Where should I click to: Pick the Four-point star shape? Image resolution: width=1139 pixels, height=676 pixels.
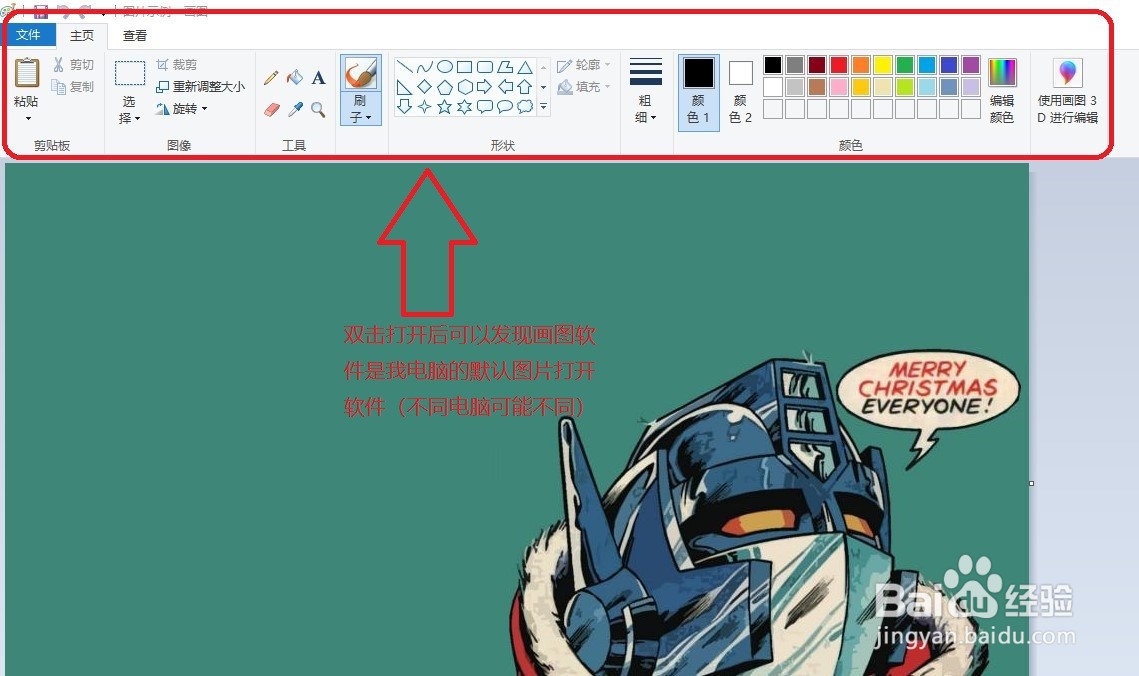425,107
